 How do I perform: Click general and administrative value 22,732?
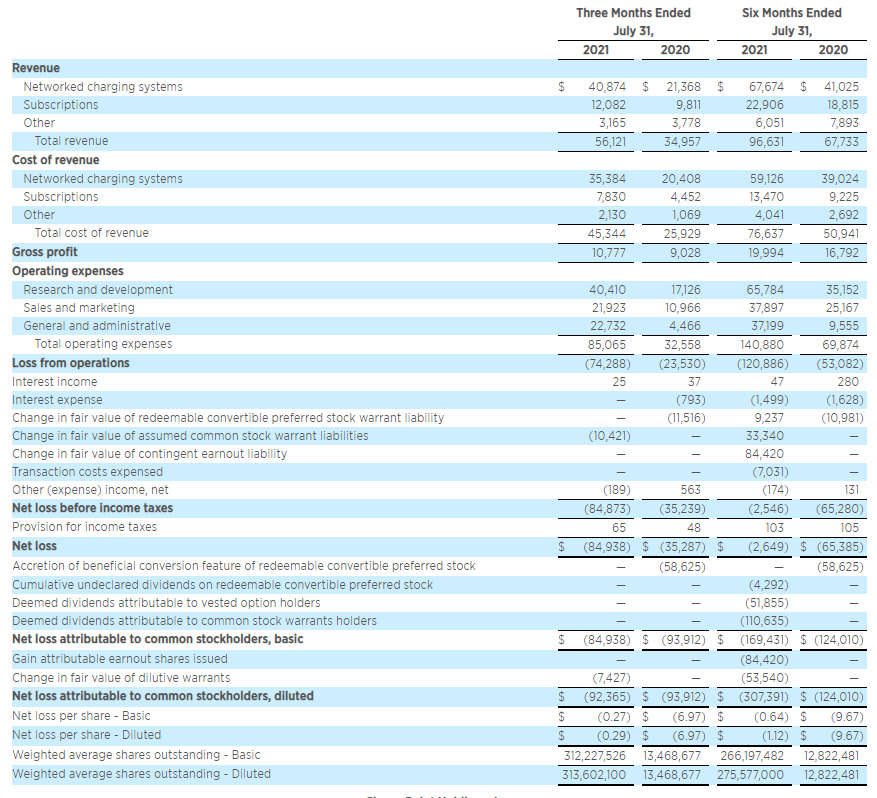point(608,326)
